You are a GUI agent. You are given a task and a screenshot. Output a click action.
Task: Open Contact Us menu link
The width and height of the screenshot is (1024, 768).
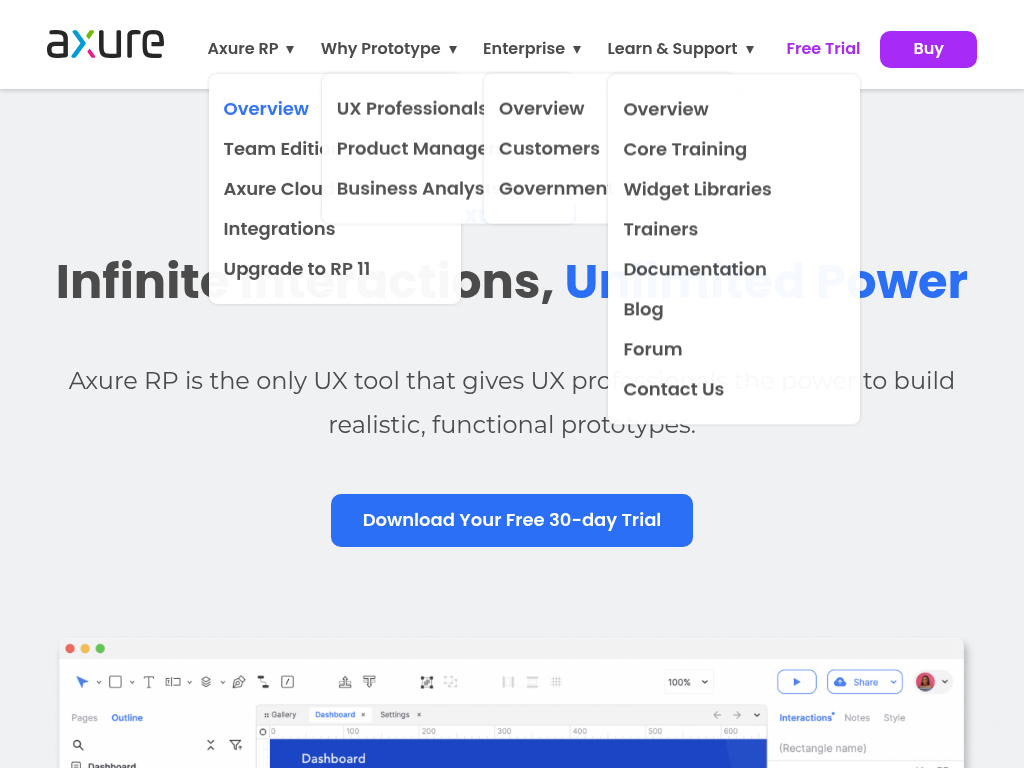tap(673, 389)
